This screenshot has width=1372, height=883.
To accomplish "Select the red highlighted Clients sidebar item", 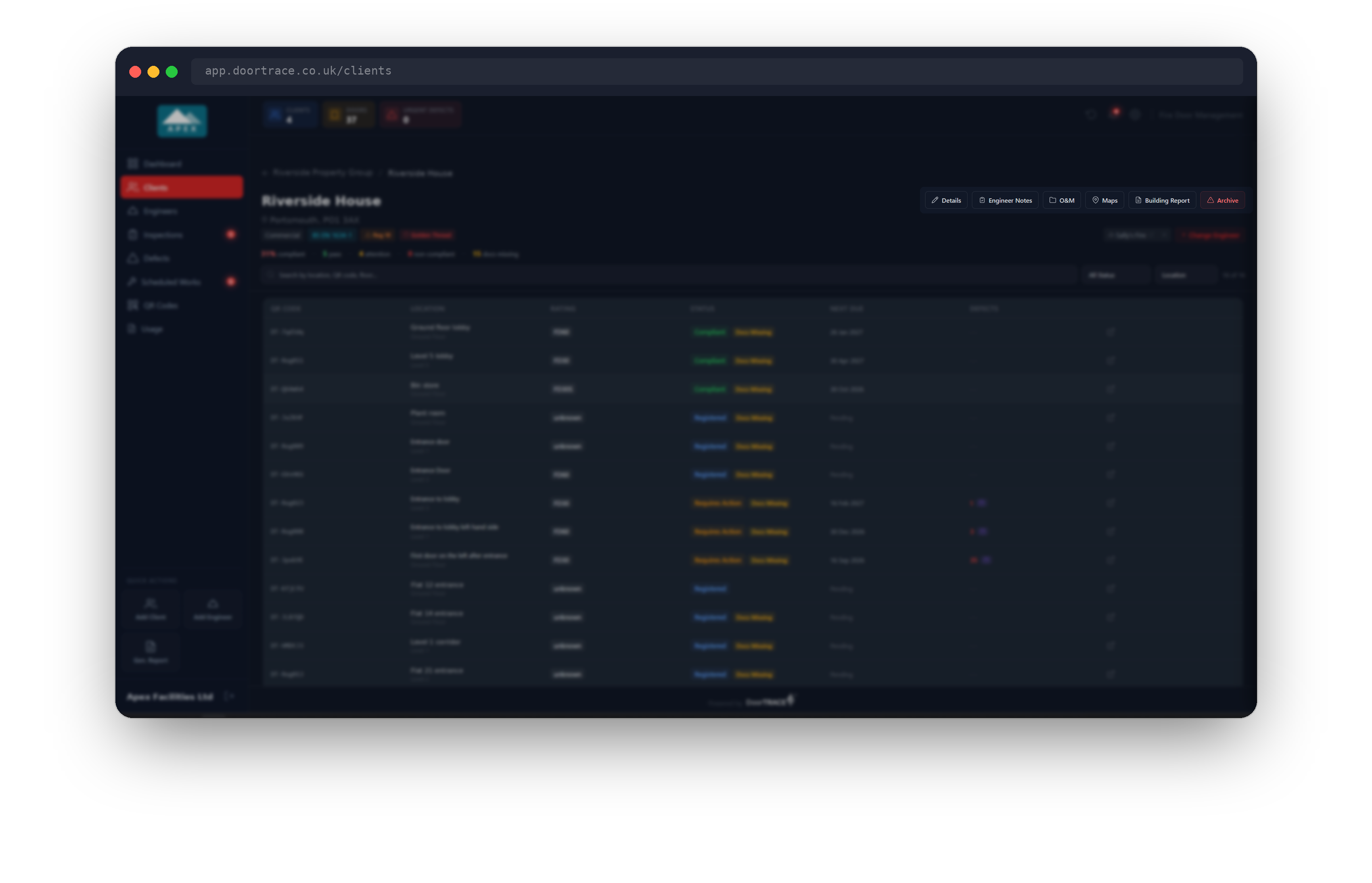I will [182, 188].
